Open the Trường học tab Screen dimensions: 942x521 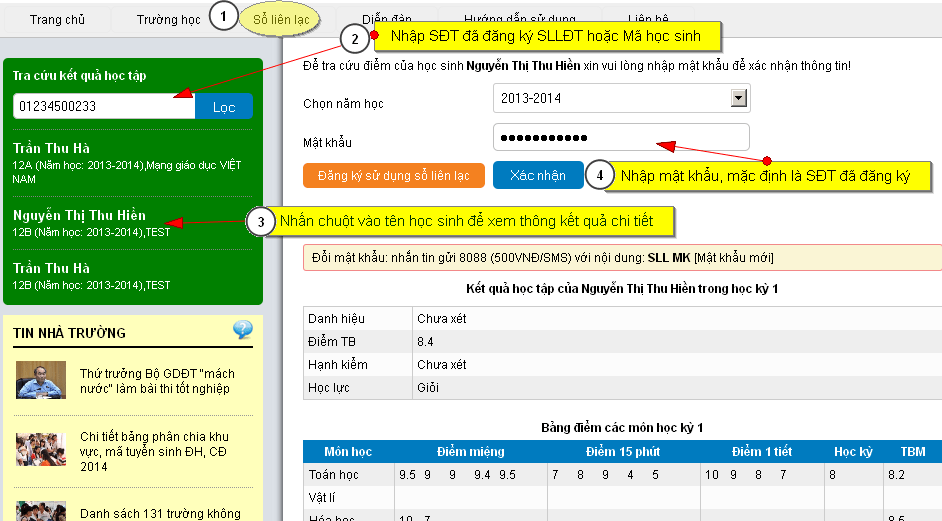pos(168,20)
